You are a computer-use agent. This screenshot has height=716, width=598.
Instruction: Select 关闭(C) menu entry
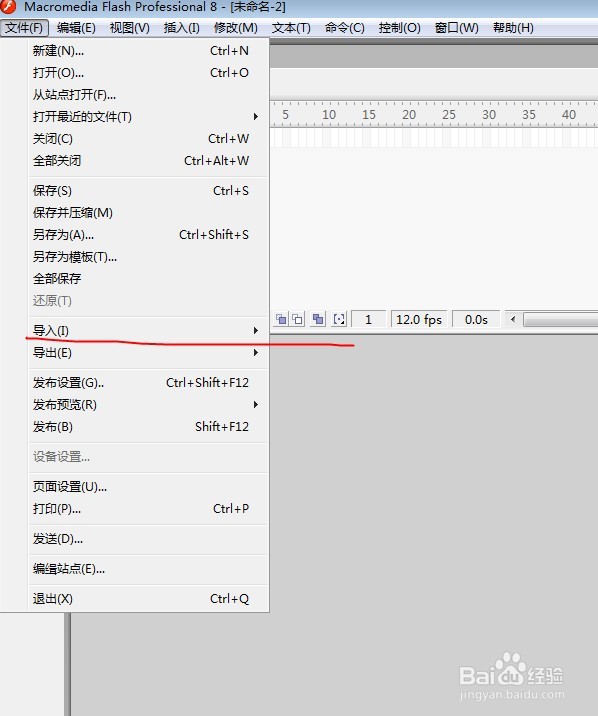point(148,138)
